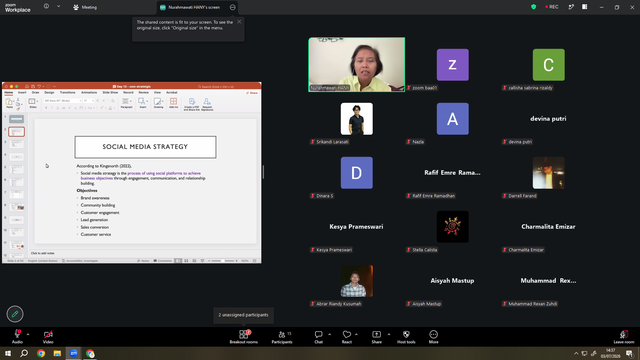Click Muhammad Rexan Zuhdi participant tile
The width and height of the screenshot is (640, 360).
click(x=548, y=281)
